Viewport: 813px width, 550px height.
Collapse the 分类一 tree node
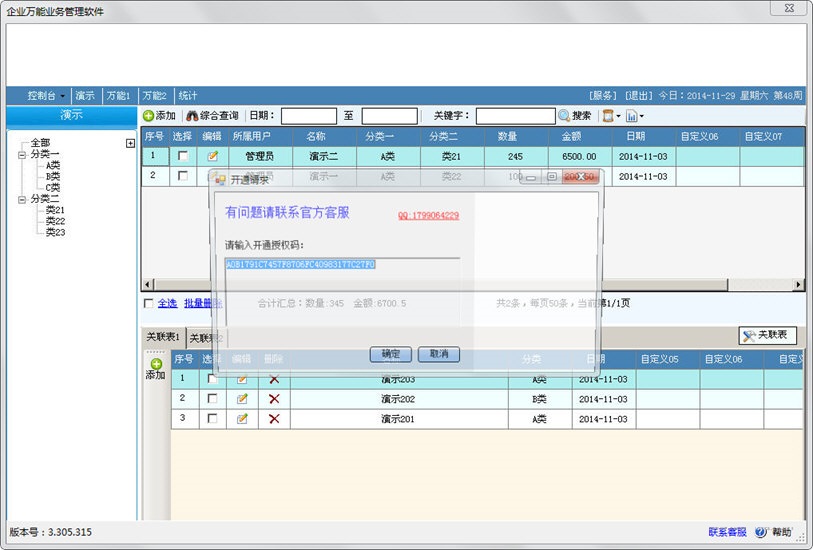(22, 155)
